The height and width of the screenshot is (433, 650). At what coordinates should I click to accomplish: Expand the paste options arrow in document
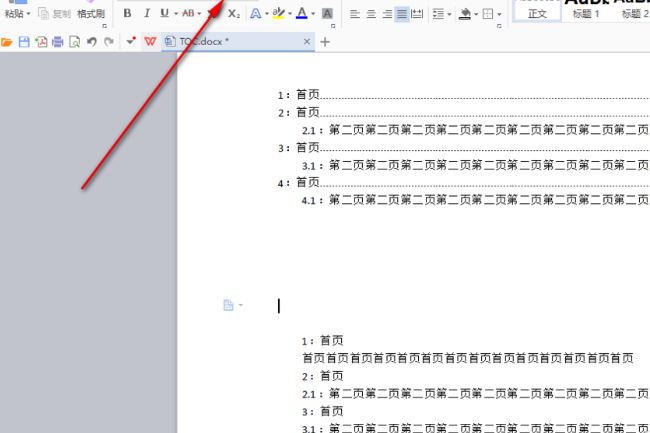241,305
